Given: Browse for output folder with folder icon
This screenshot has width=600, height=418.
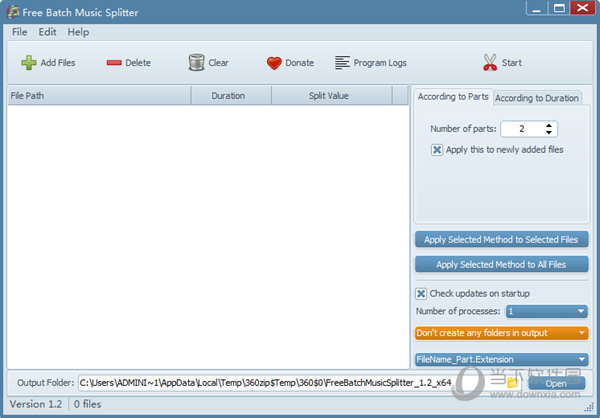Looking at the screenshot, I should point(513,382).
